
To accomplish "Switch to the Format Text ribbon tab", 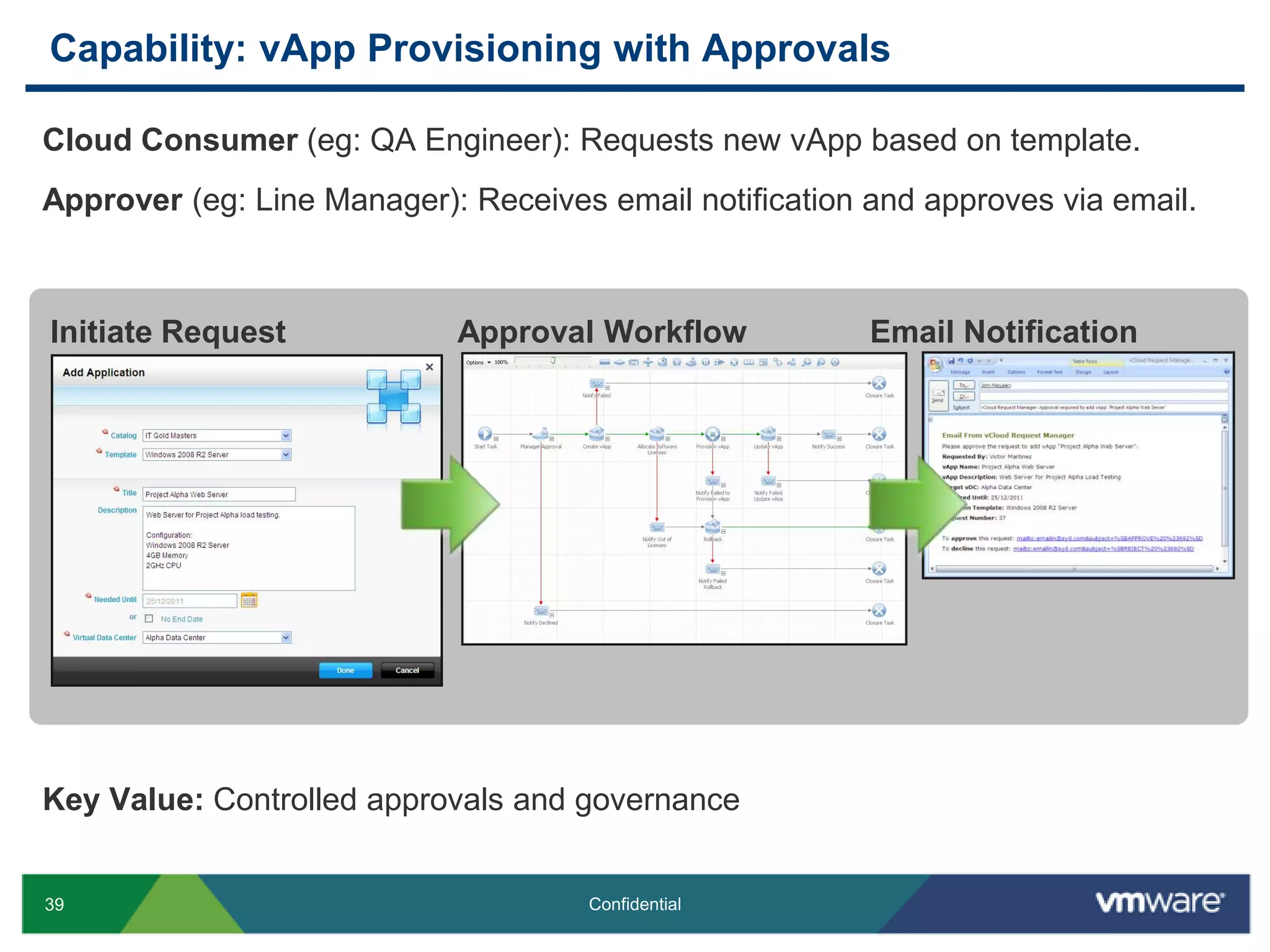I will (x=1049, y=372).
